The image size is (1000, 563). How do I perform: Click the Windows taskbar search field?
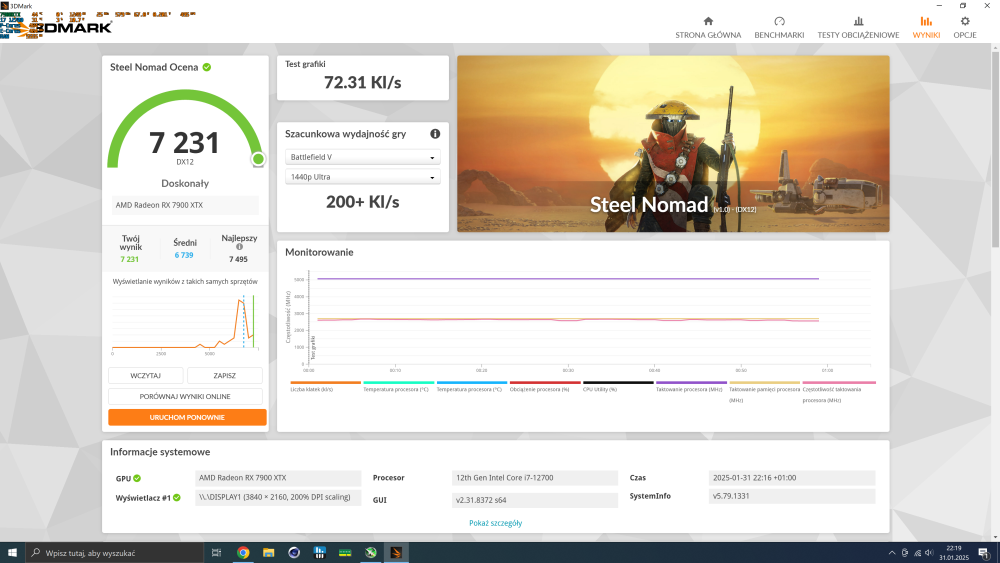[x=110, y=552]
